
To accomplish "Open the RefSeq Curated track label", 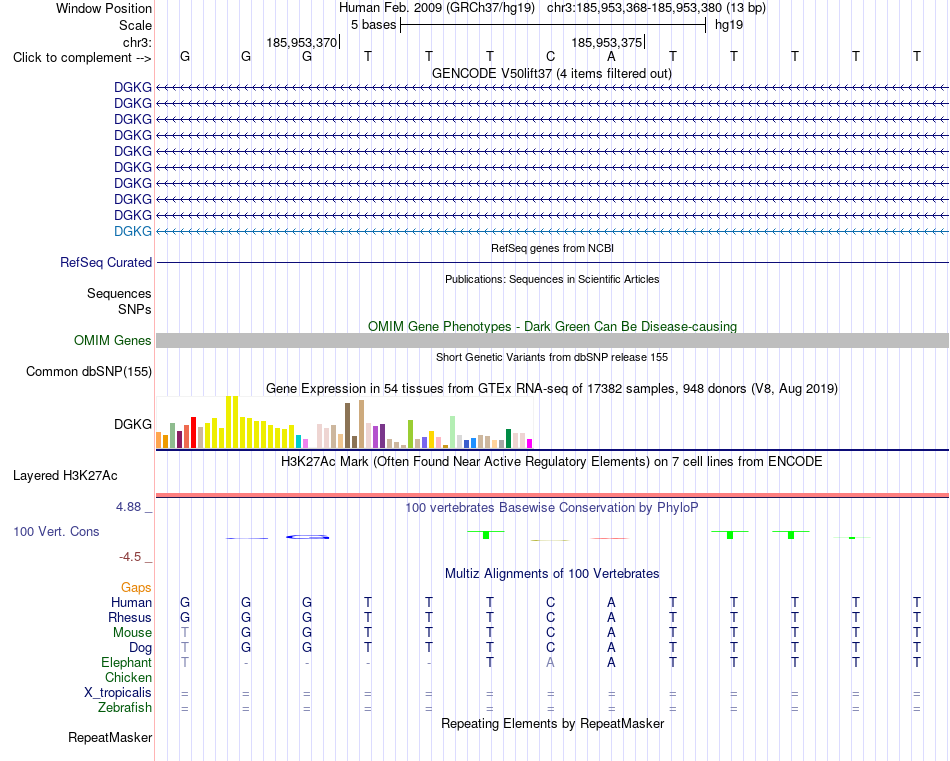I will (106, 262).
